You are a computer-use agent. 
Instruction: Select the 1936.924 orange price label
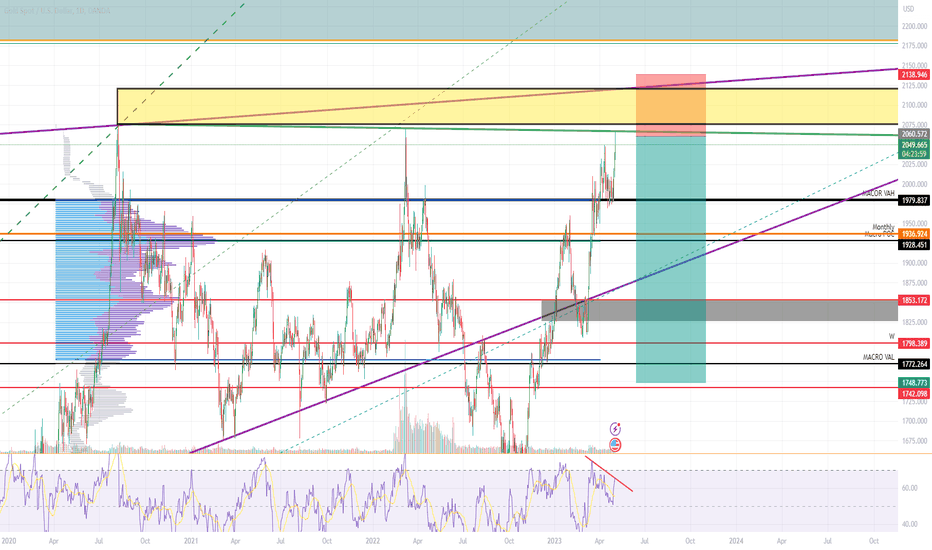914,234
